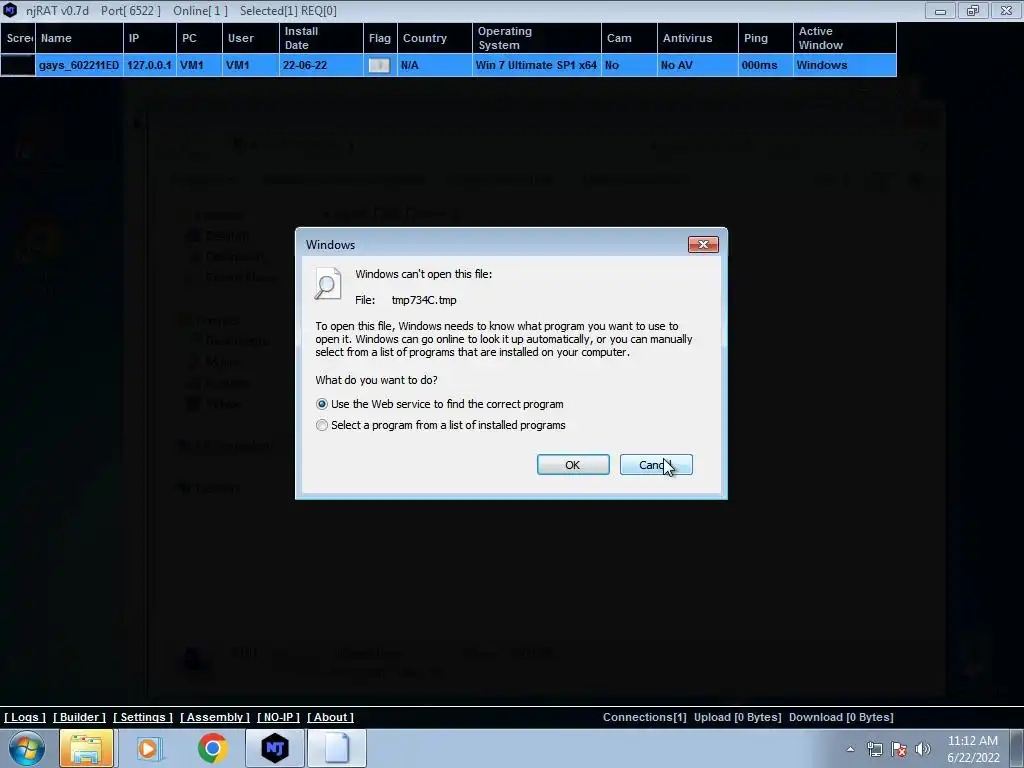Open Windows Explorer from taskbar

tap(86, 748)
